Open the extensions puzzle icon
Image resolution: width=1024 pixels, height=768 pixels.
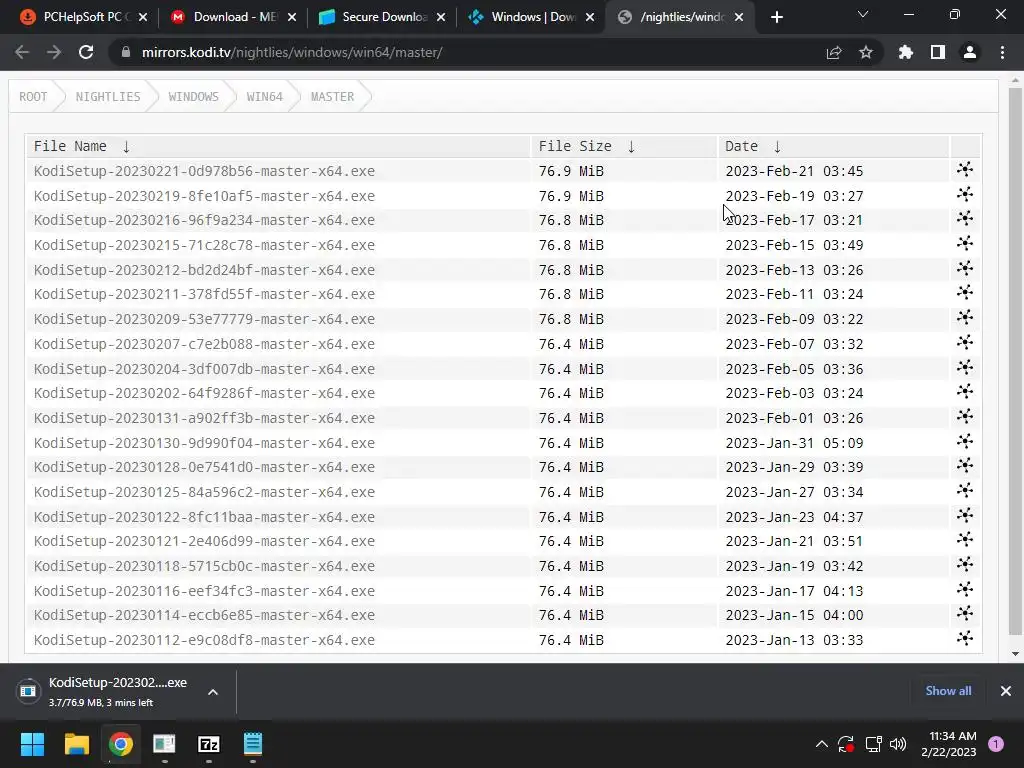coord(906,52)
